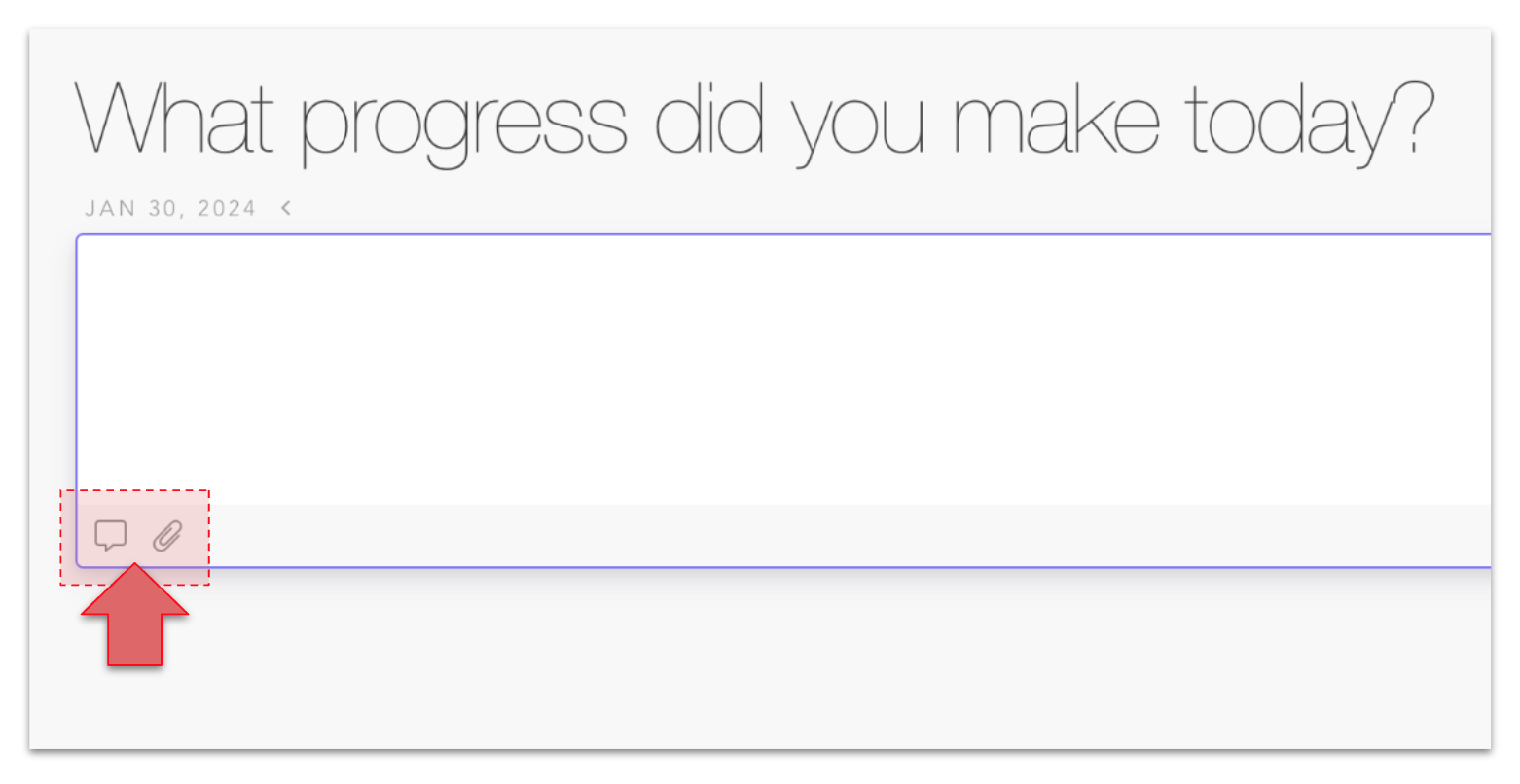Attach a file with the paperclip icon

[167, 536]
